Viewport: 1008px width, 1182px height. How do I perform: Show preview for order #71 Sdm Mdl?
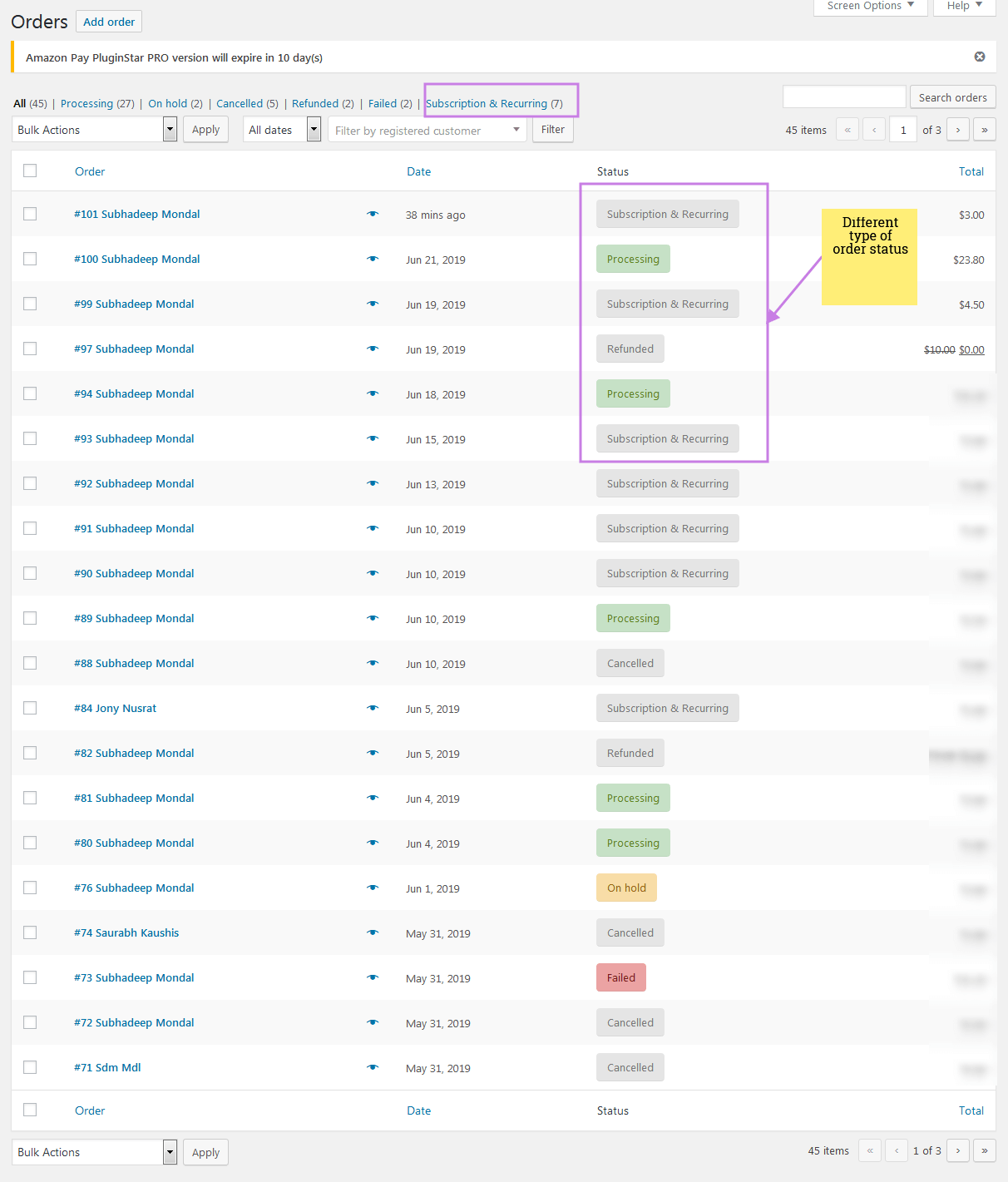click(x=373, y=1067)
